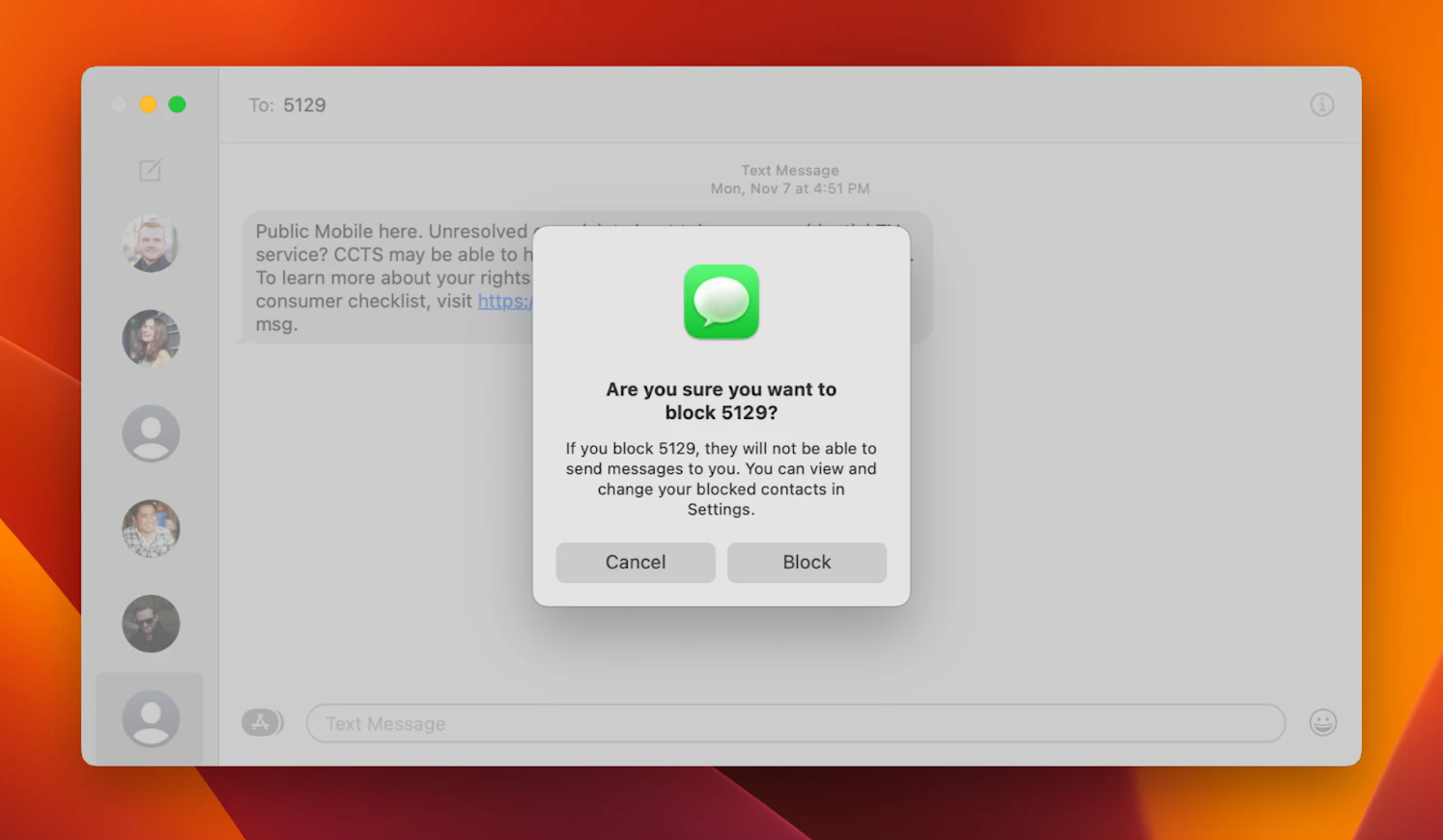Viewport: 1443px width, 840px height.
Task: Click the conversation info icon
Action: pos(1321,104)
